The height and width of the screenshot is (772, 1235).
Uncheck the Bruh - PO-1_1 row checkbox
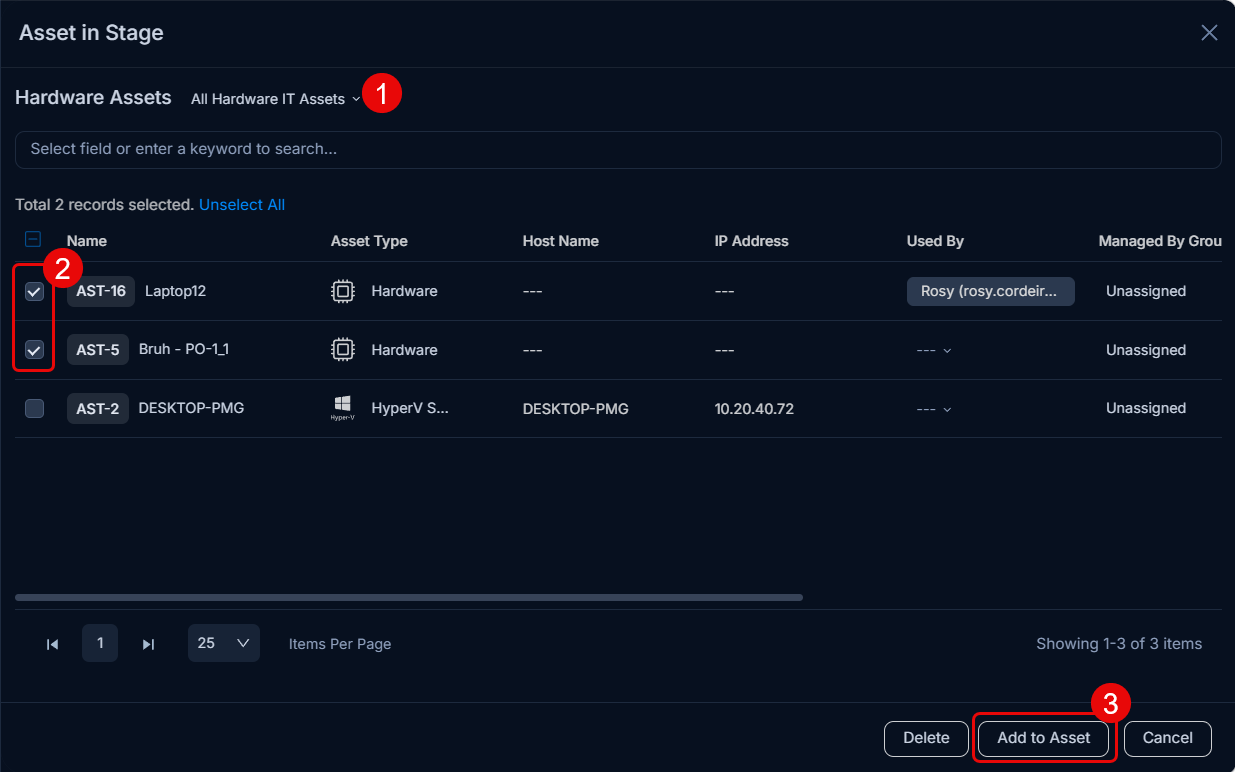tap(34, 350)
